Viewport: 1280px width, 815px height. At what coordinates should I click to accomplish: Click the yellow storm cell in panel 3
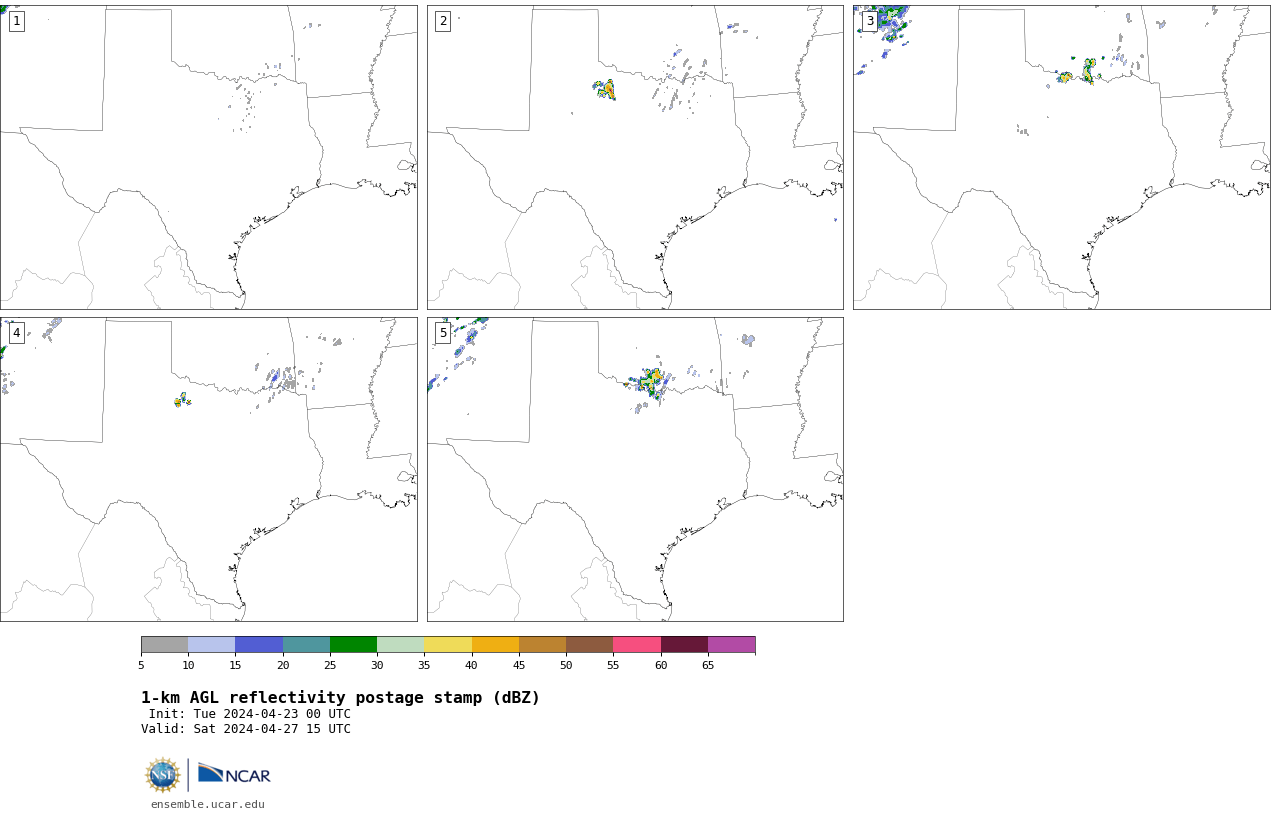click(x=1088, y=71)
